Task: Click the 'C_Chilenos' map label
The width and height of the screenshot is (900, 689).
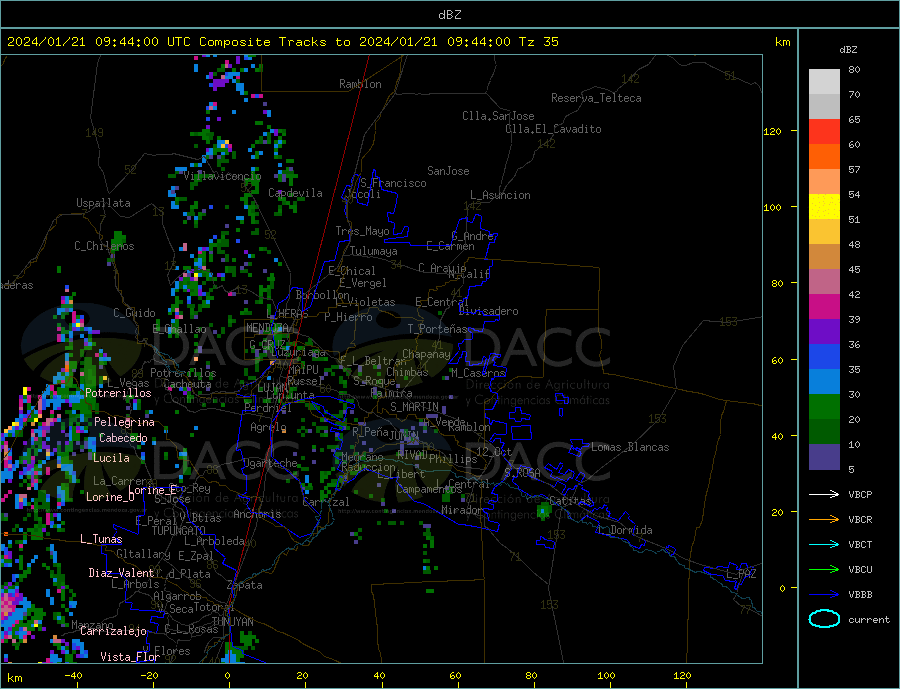Action: [x=104, y=246]
